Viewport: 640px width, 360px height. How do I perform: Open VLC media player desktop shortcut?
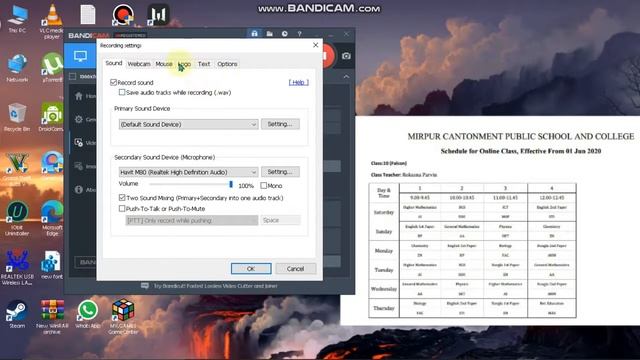pyautogui.click(x=52, y=21)
